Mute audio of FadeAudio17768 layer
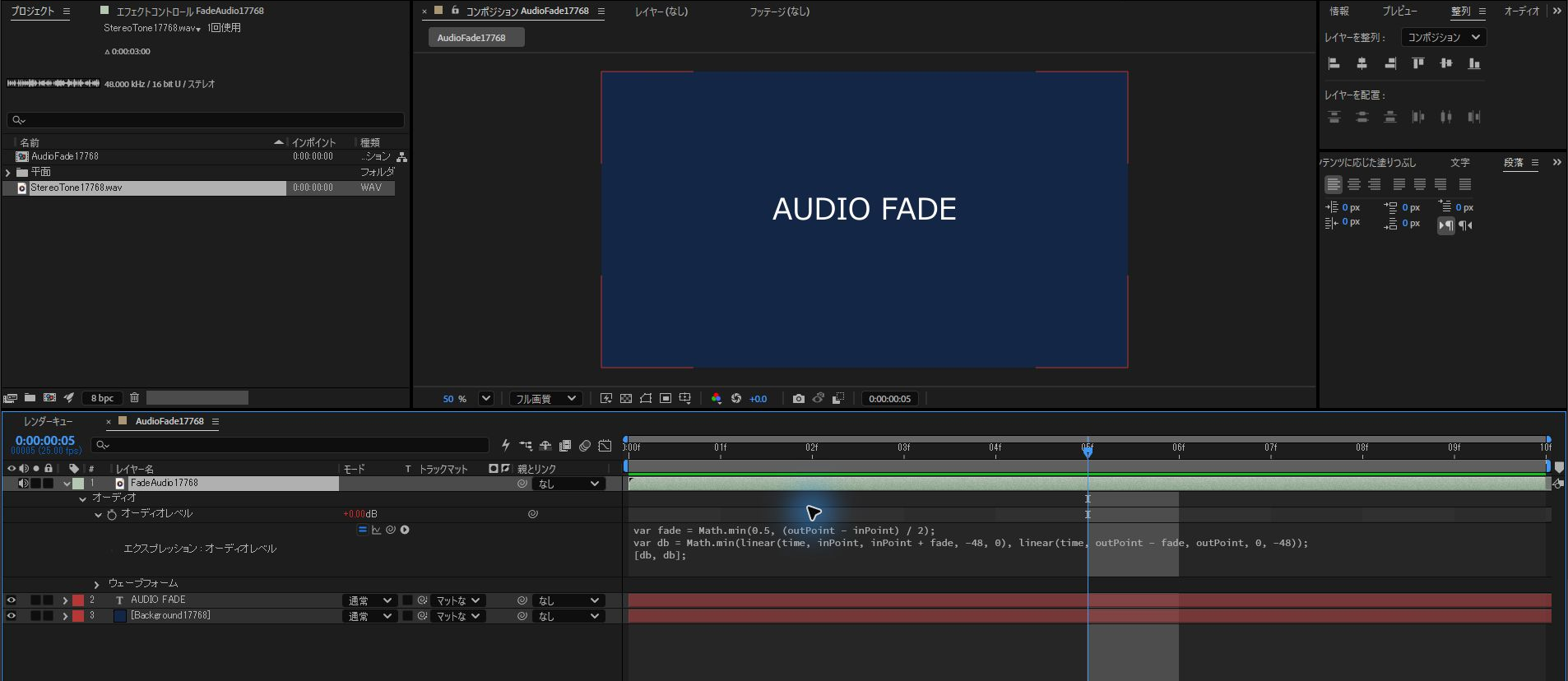This screenshot has width=1568, height=681. click(x=24, y=483)
